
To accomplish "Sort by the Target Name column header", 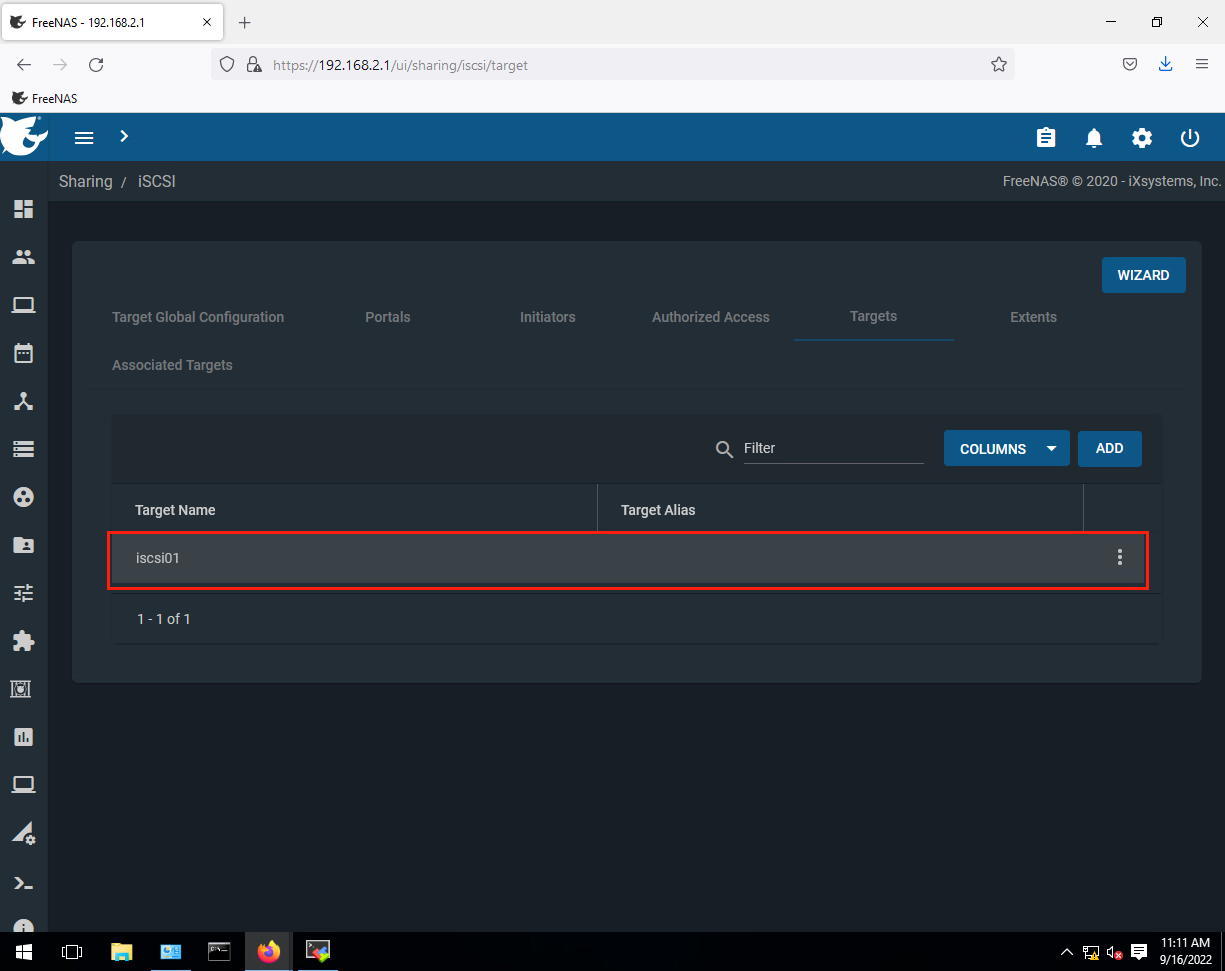I will [175, 510].
